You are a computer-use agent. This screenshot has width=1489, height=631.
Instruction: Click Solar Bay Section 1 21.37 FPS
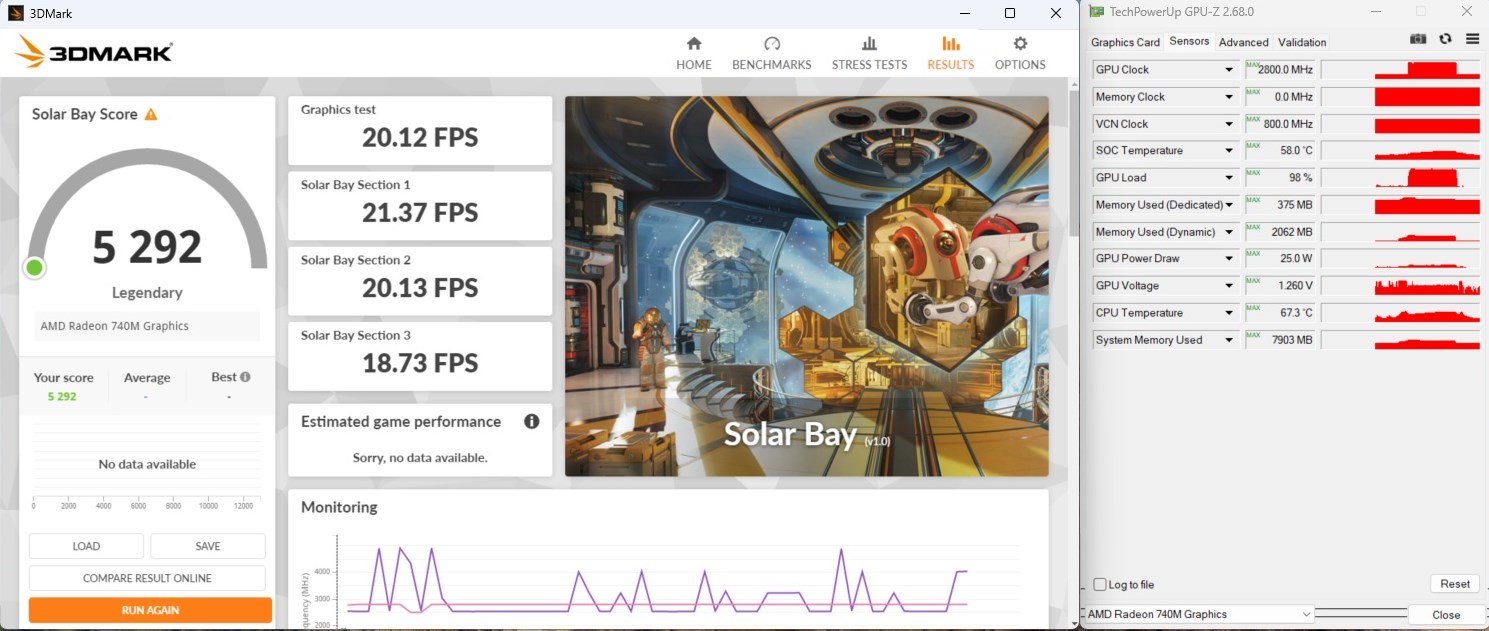420,205
